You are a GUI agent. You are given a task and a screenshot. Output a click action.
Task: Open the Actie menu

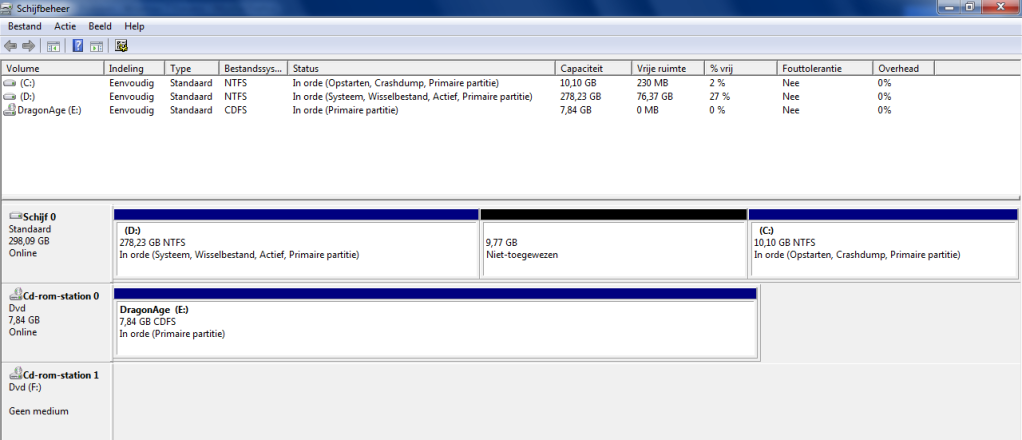coord(65,26)
